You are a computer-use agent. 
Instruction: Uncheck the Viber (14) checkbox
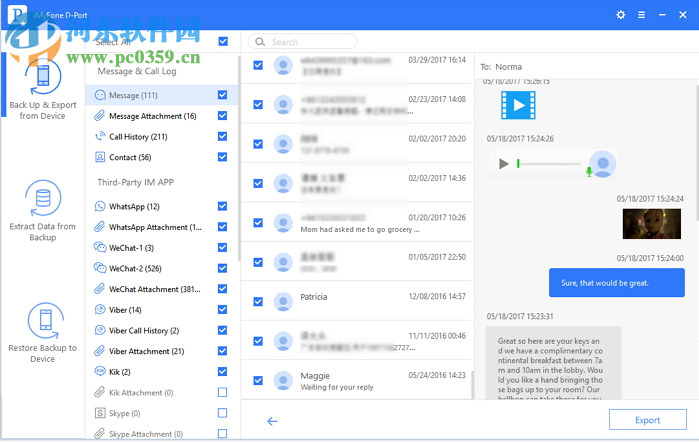[x=222, y=309]
